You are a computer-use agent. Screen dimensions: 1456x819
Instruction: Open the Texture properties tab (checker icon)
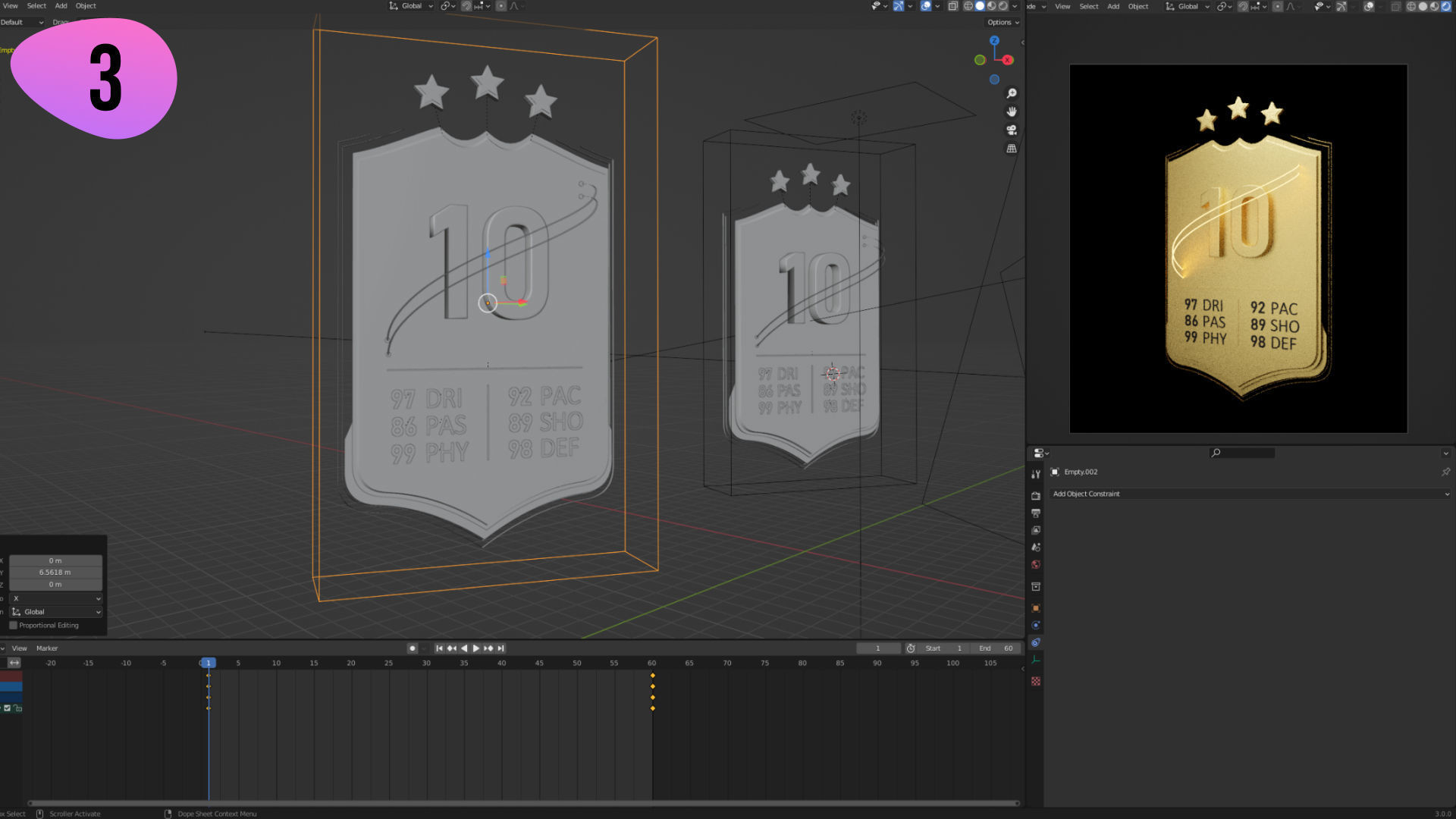(1035, 681)
